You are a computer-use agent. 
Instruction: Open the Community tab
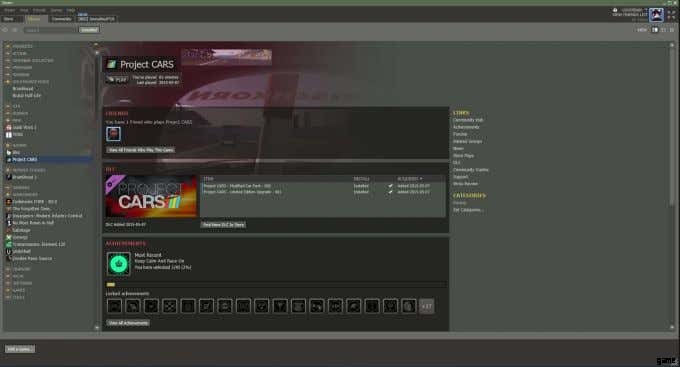pyautogui.click(x=62, y=19)
